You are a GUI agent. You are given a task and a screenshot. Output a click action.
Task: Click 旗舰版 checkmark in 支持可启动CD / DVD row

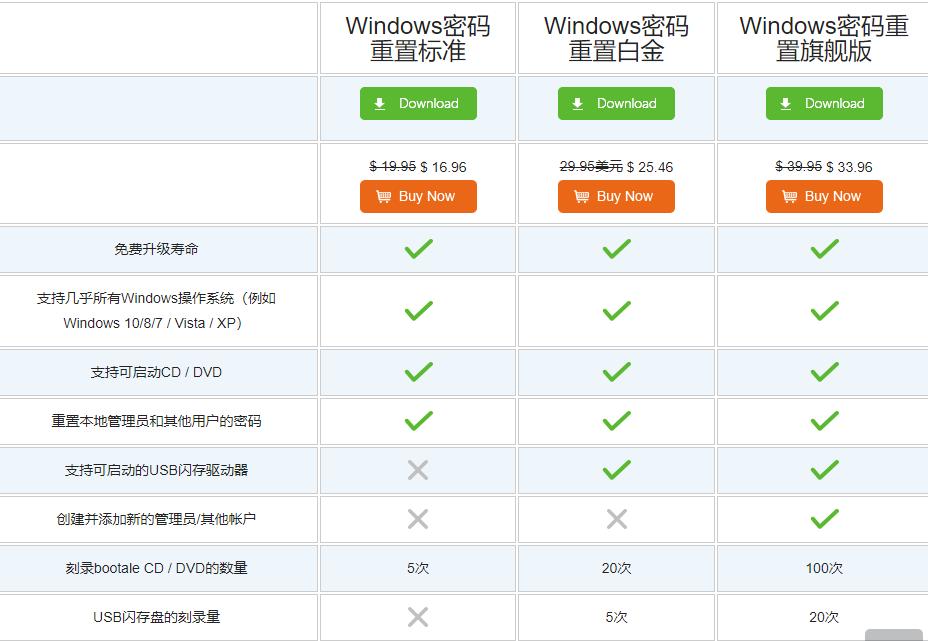coord(824,372)
